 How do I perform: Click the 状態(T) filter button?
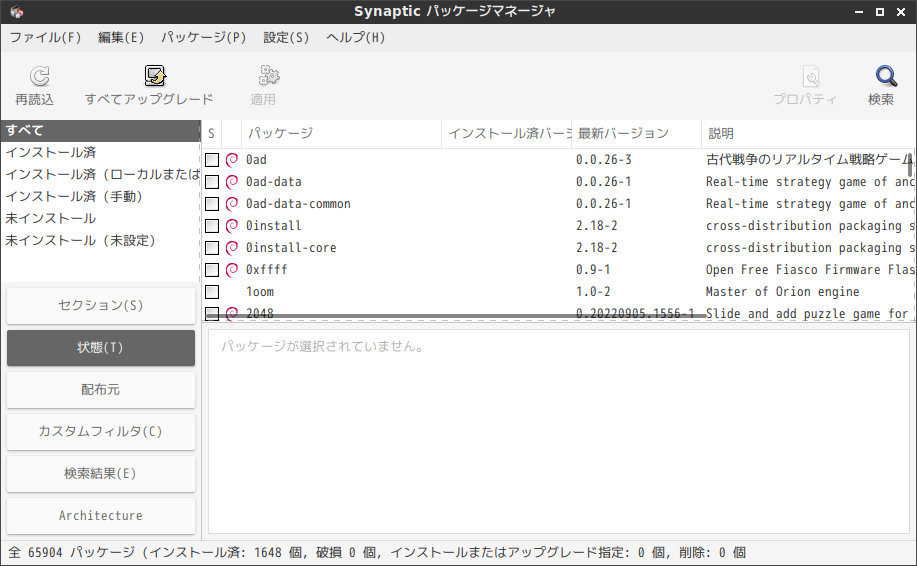coord(101,347)
